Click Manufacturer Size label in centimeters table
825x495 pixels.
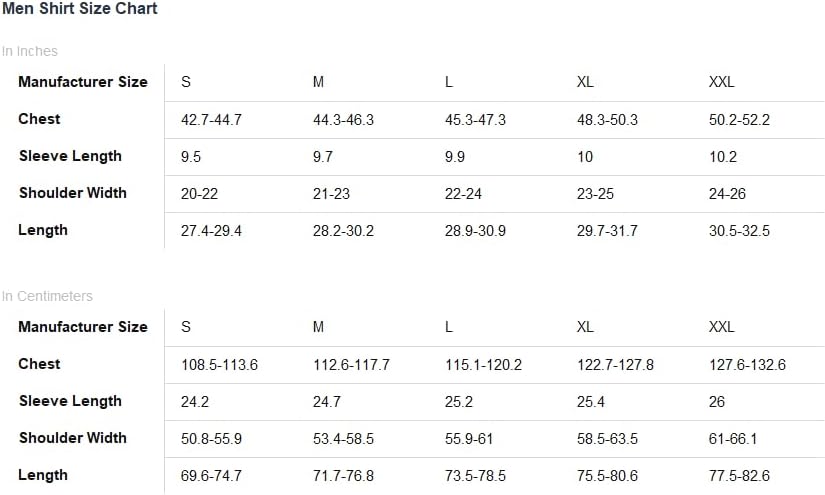(83, 327)
